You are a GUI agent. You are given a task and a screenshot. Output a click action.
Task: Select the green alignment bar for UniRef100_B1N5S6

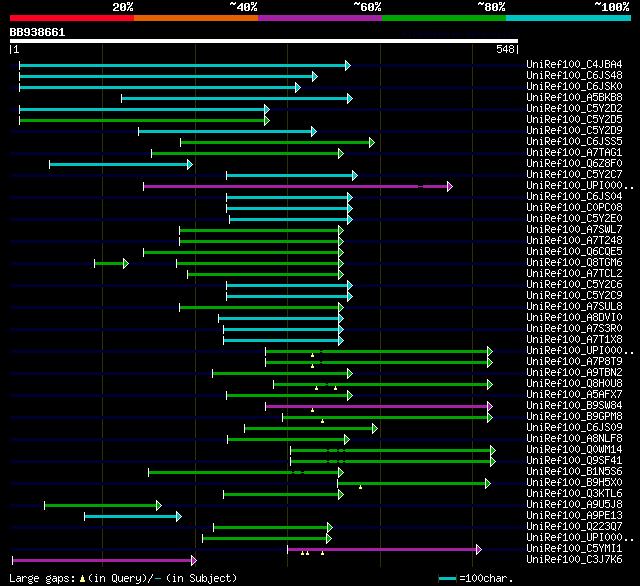(246, 473)
